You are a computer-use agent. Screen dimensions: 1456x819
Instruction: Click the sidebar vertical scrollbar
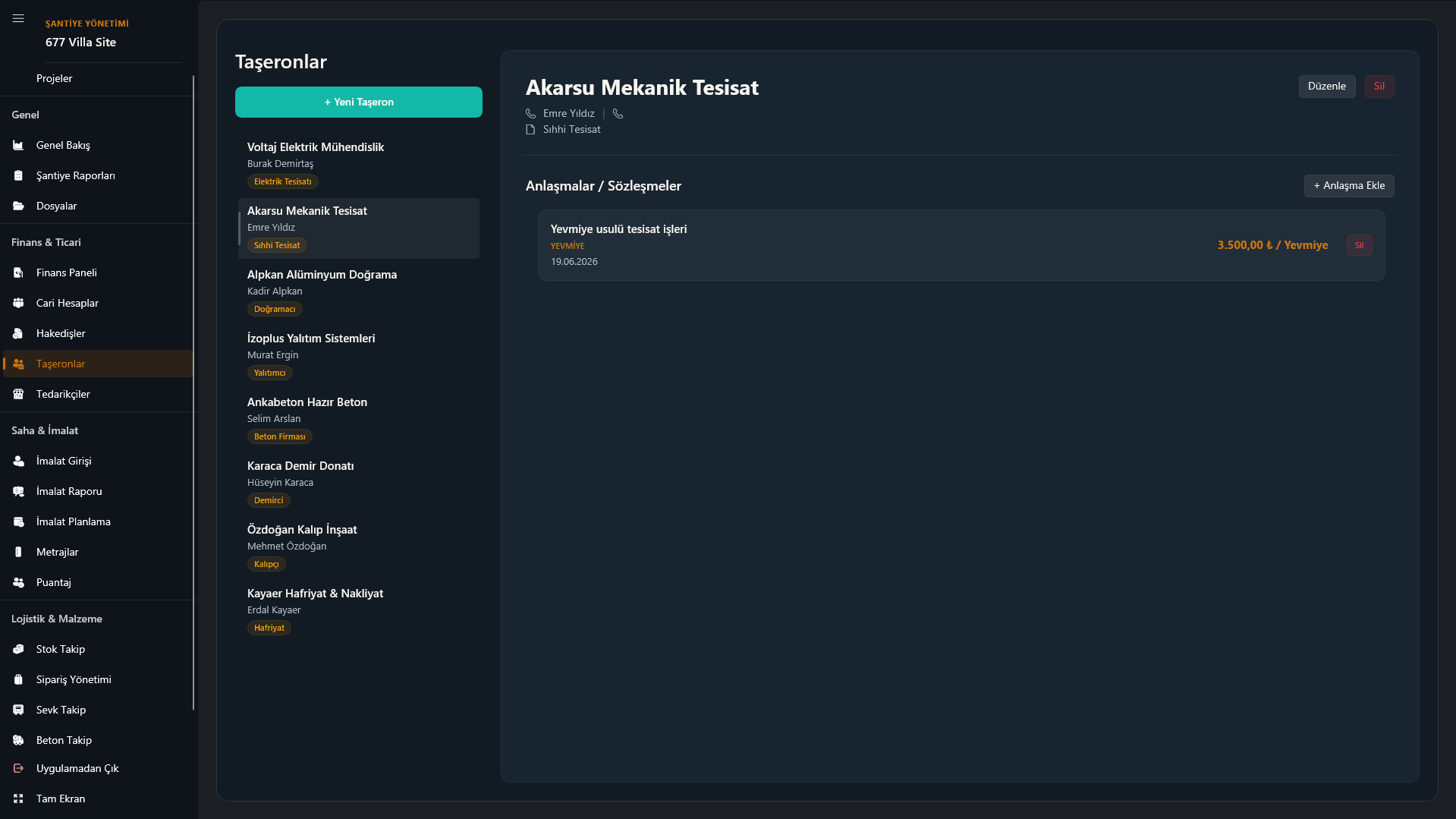click(193, 392)
